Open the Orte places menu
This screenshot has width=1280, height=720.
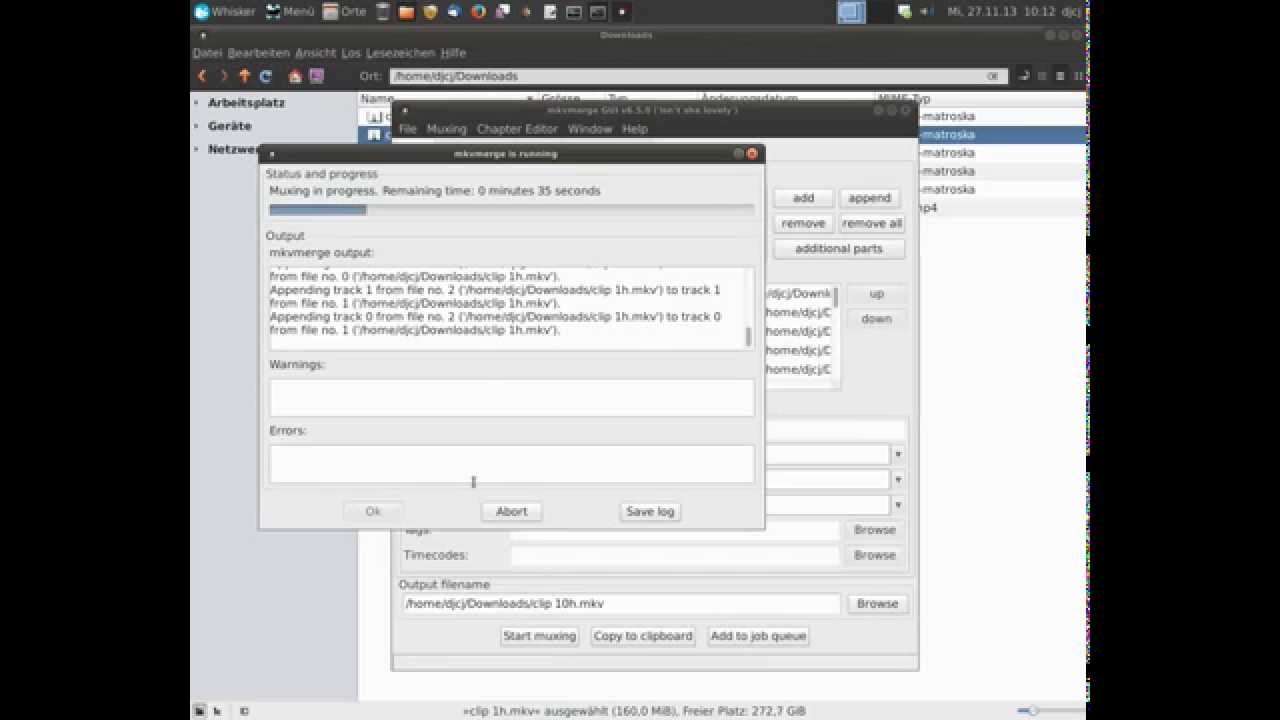(x=345, y=12)
